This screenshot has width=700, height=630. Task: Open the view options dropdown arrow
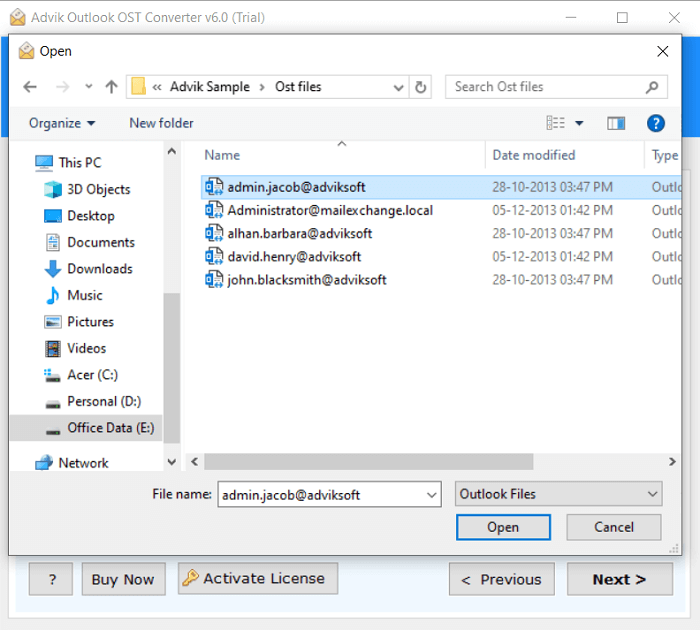(x=579, y=123)
